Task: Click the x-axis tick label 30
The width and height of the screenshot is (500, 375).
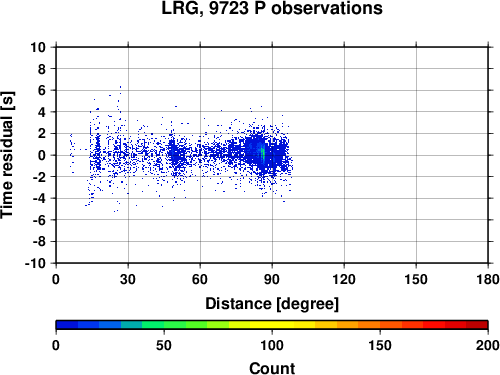Action: tap(128, 279)
